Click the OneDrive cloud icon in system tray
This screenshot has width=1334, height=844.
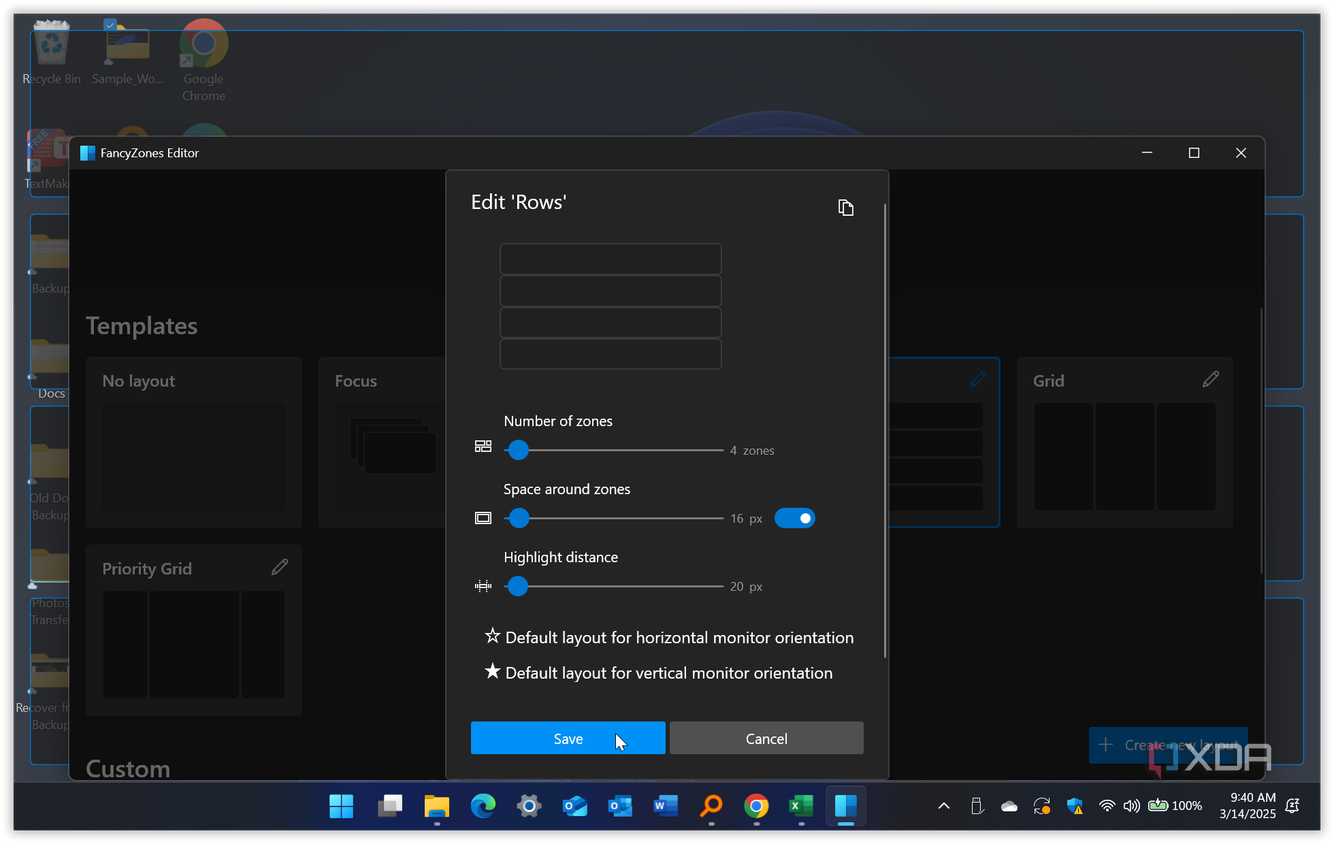[1009, 806]
